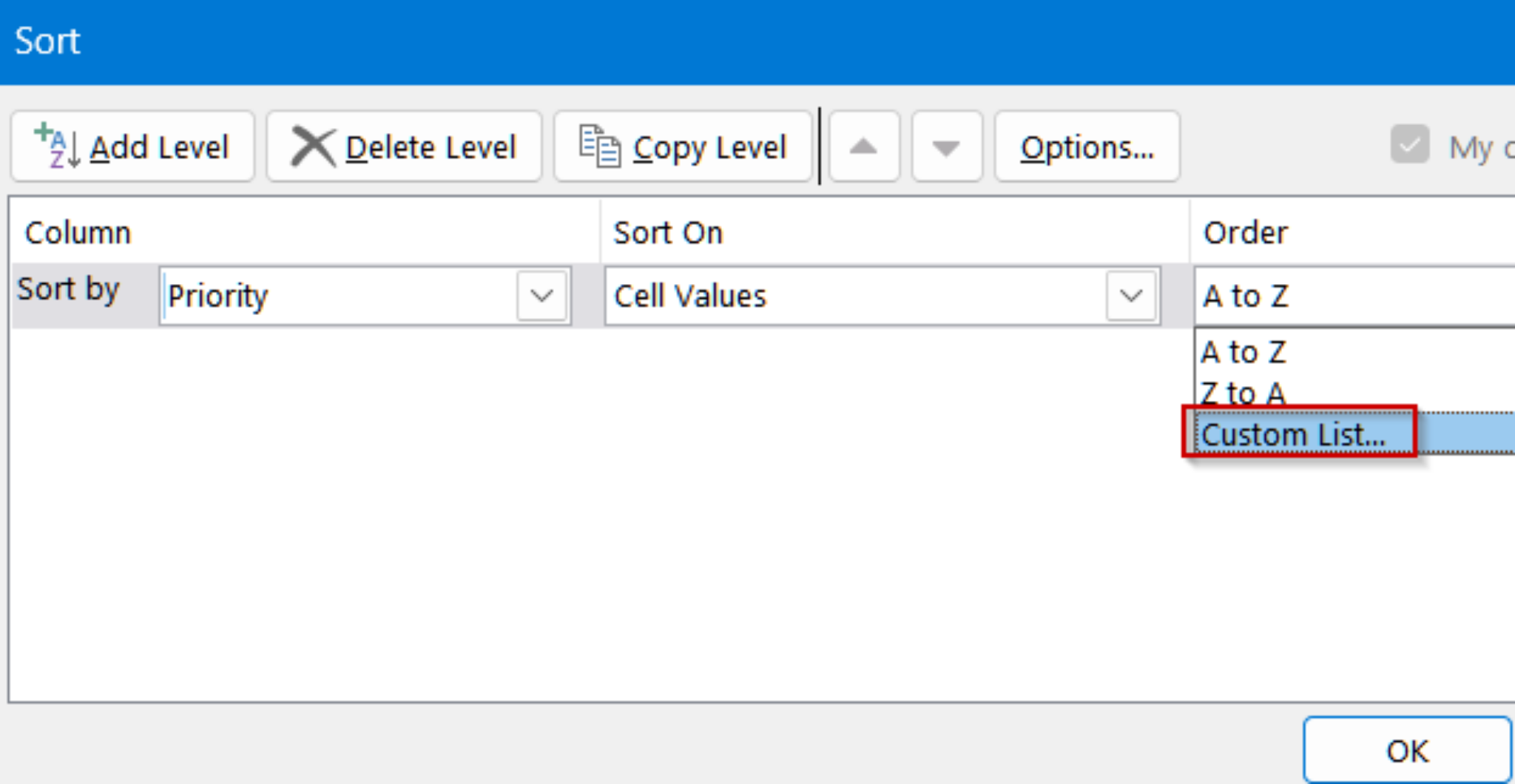Click the Column header label
The width and height of the screenshot is (1515, 784).
pos(76,232)
